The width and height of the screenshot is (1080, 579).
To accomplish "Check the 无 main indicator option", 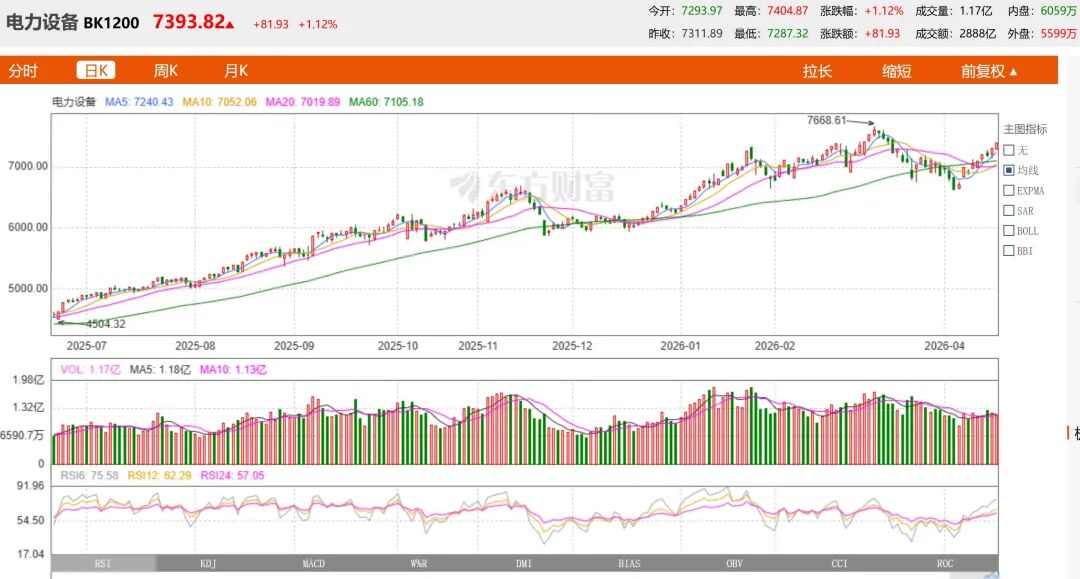I will 1009,150.
